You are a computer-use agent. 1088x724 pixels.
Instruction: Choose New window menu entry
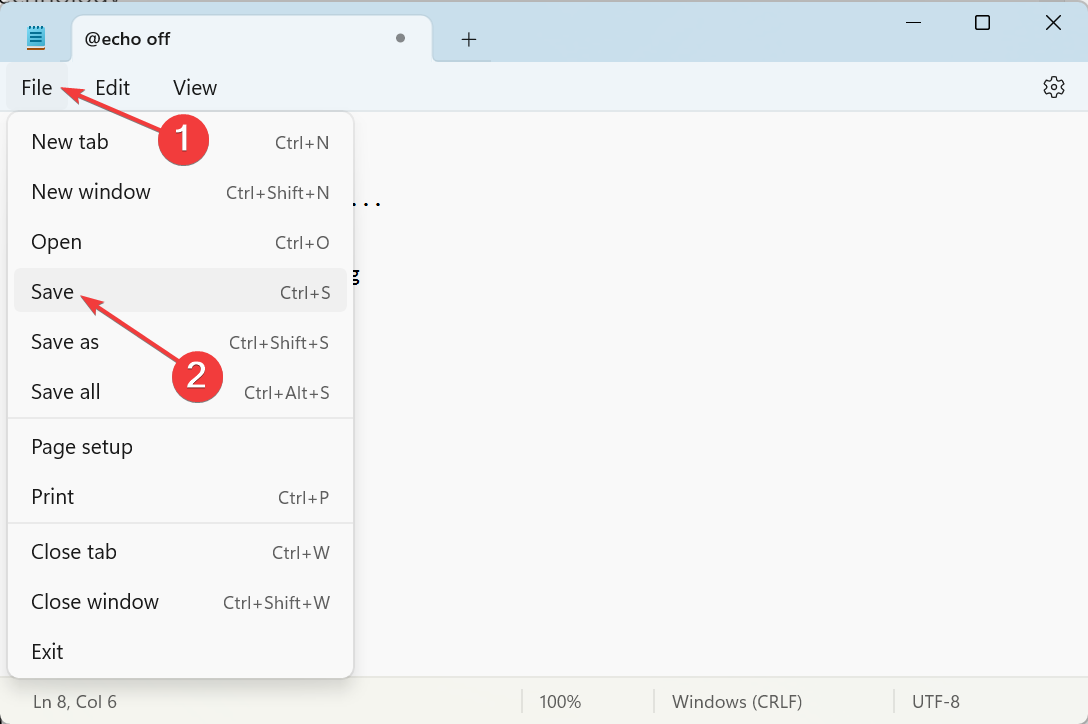click(91, 192)
